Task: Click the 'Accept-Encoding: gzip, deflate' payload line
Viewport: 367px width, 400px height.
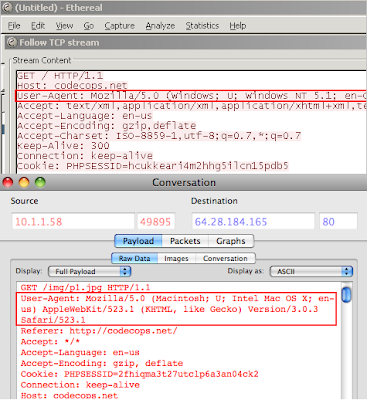Action: coord(102,363)
